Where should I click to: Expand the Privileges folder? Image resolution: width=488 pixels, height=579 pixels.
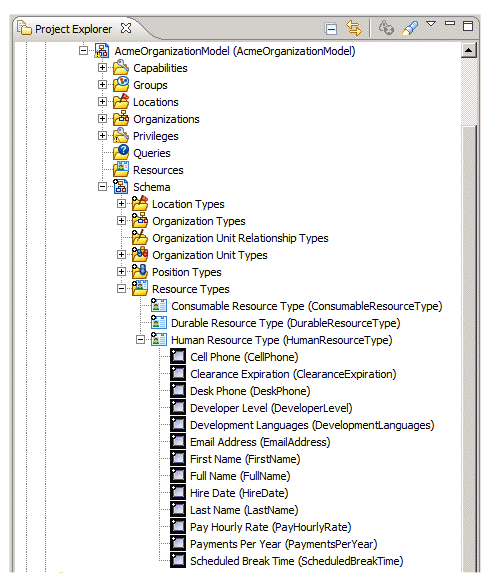point(103,136)
